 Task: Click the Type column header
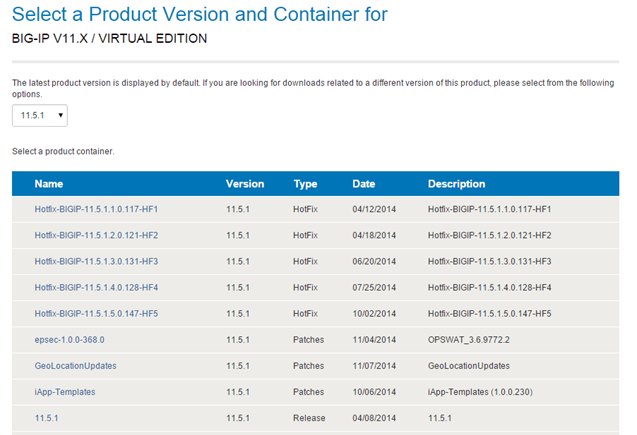305,184
